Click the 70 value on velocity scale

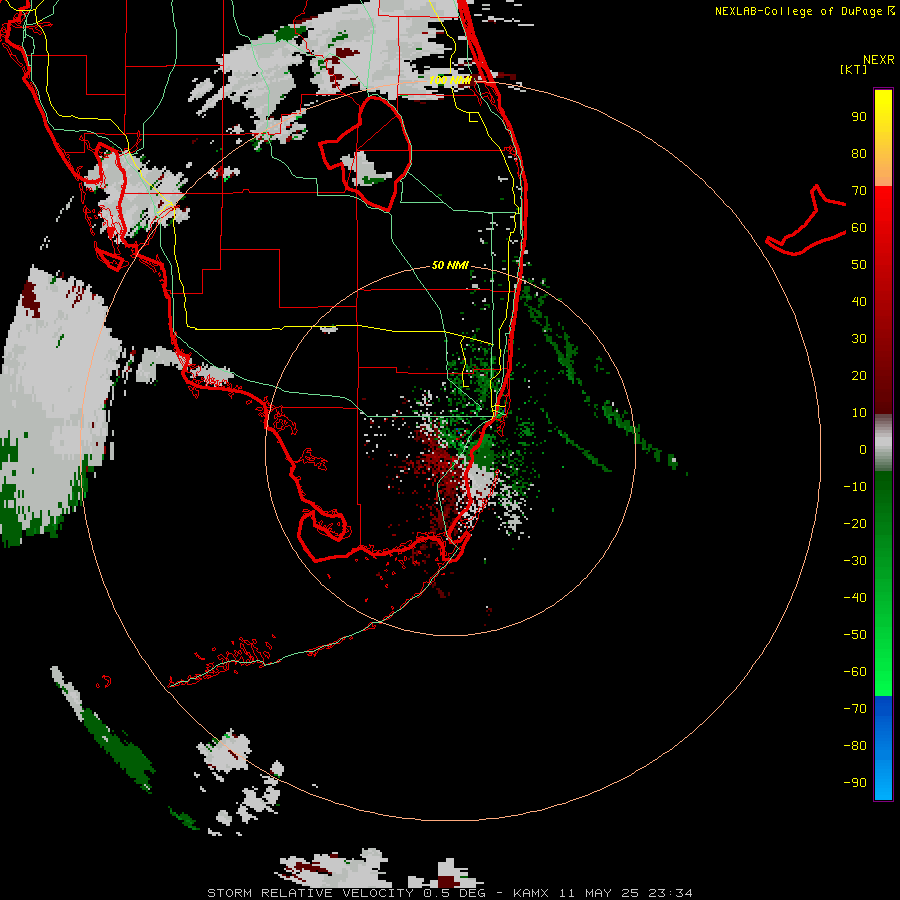point(859,191)
